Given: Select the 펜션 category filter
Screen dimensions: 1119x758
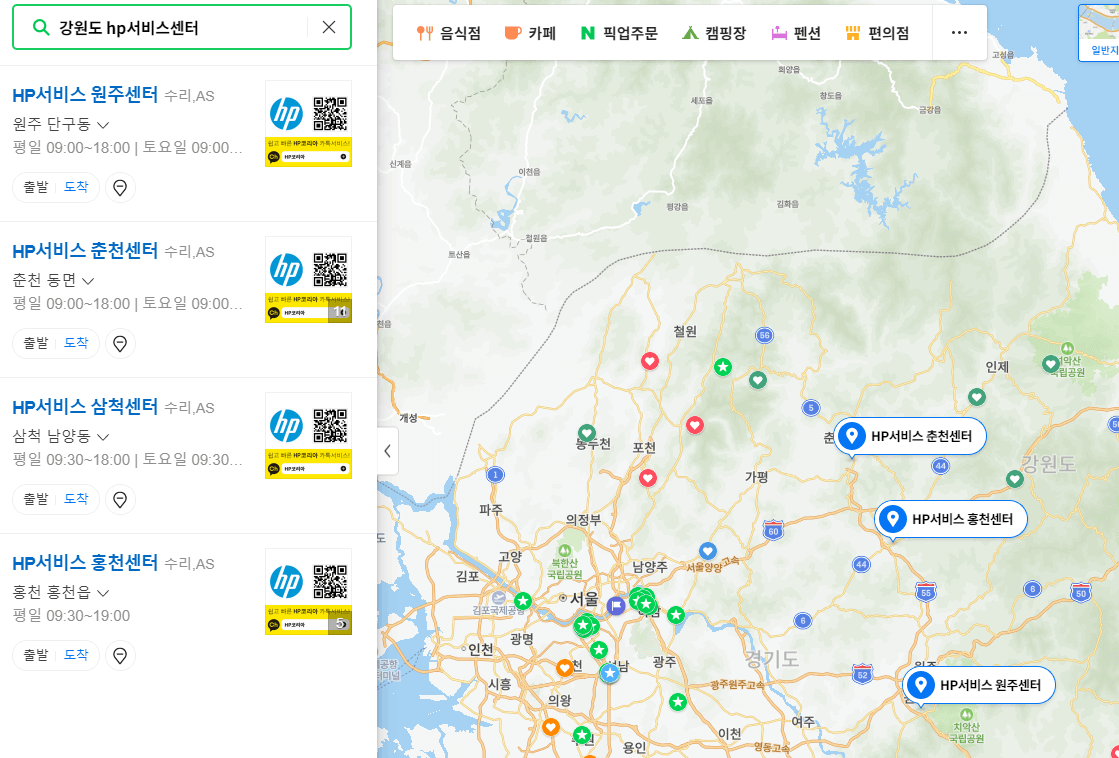Looking at the screenshot, I should [796, 33].
